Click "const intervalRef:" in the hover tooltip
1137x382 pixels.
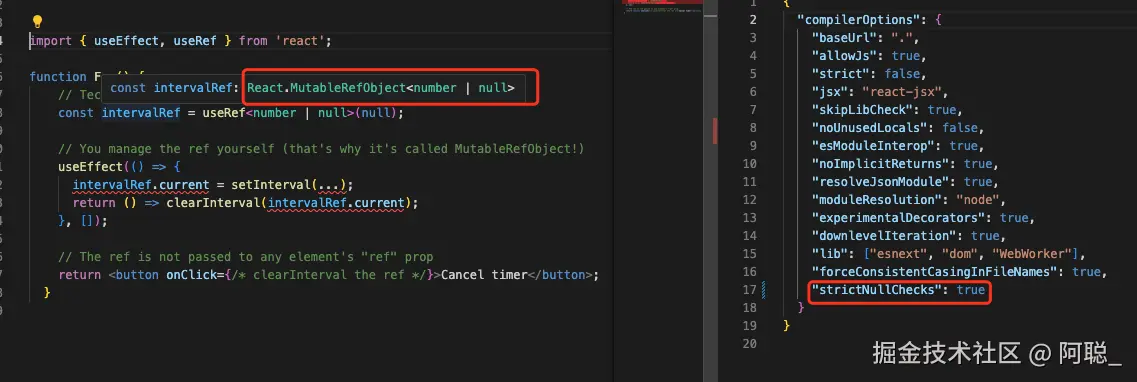pos(174,88)
